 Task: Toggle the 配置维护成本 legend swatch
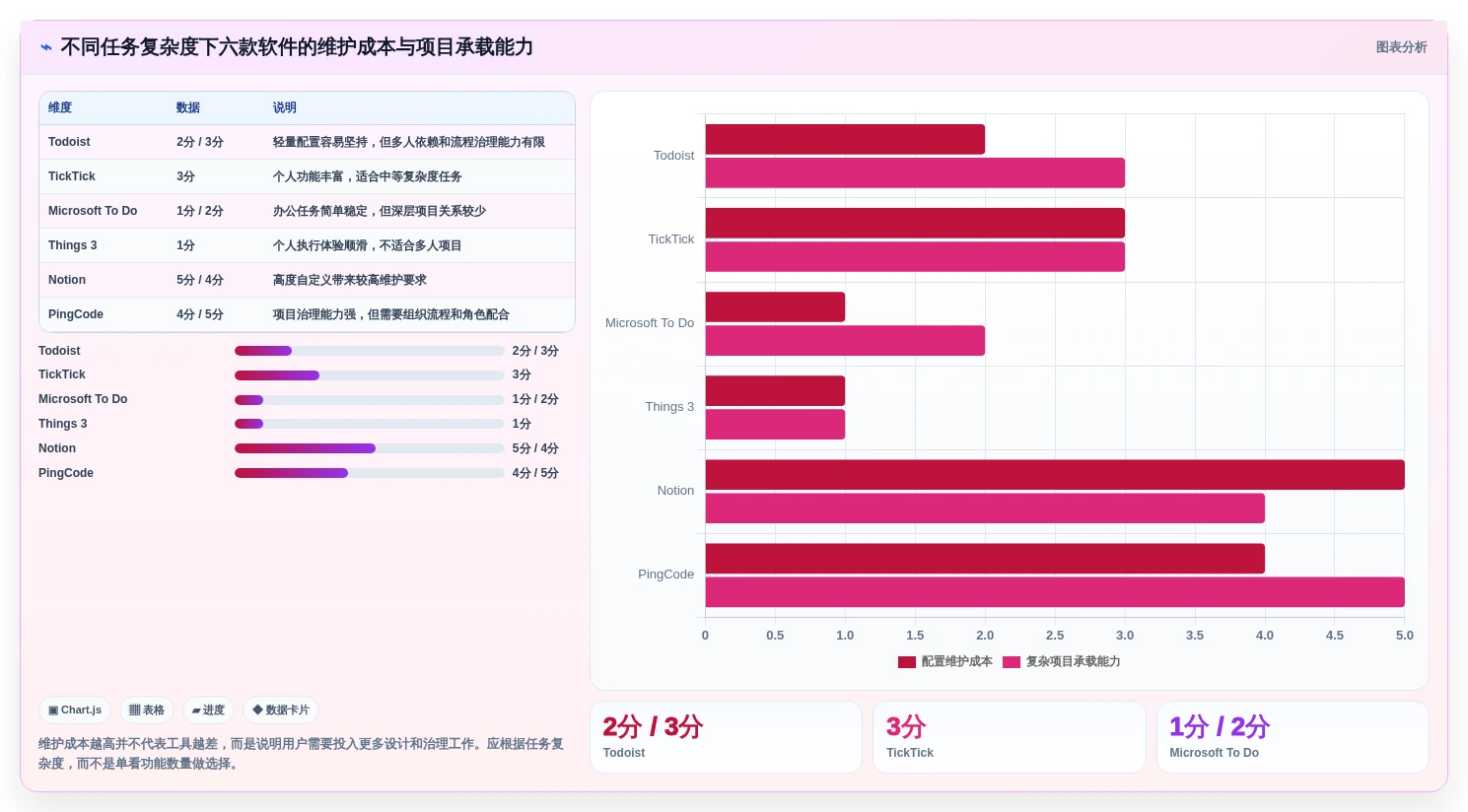tap(907, 662)
